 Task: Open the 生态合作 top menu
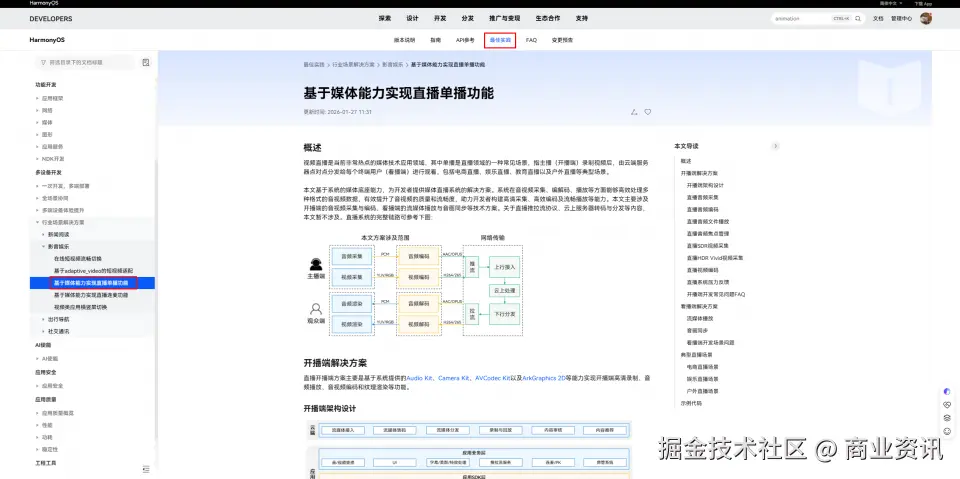tap(547, 18)
